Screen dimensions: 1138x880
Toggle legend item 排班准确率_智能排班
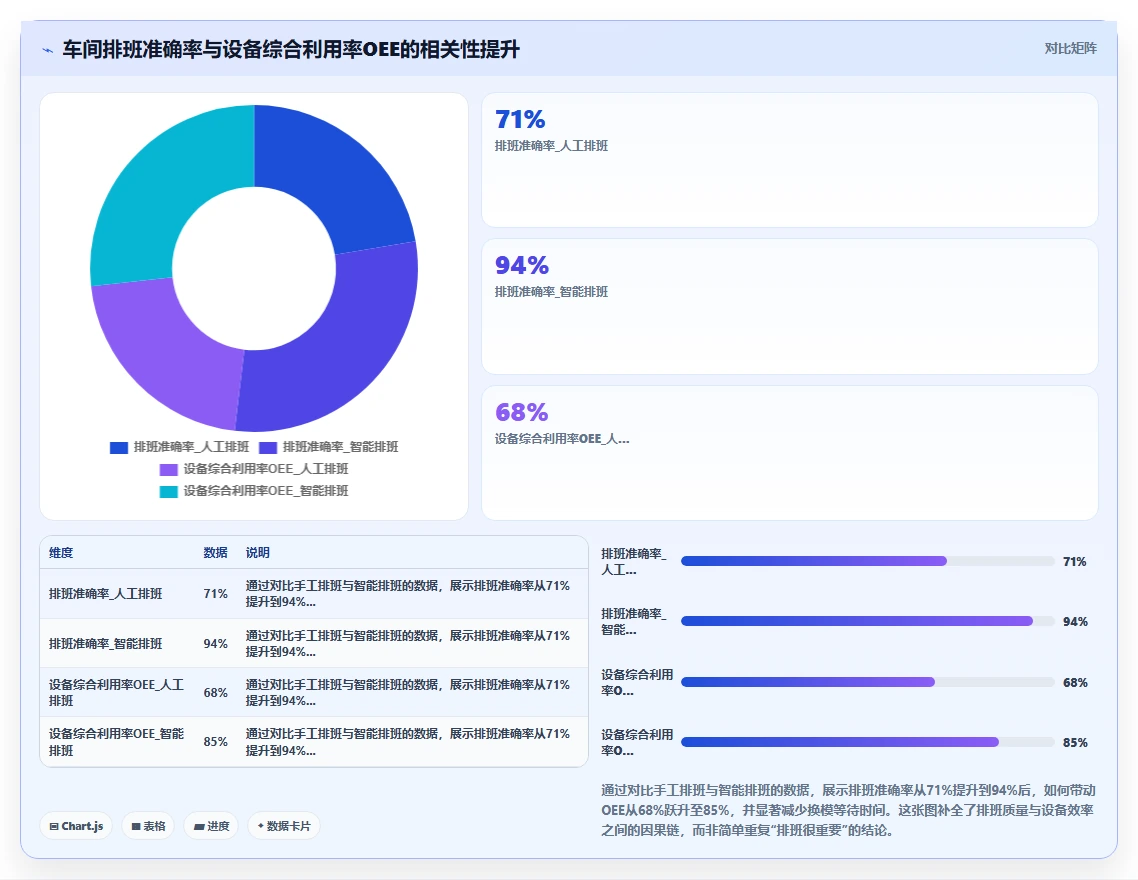[x=329, y=447]
